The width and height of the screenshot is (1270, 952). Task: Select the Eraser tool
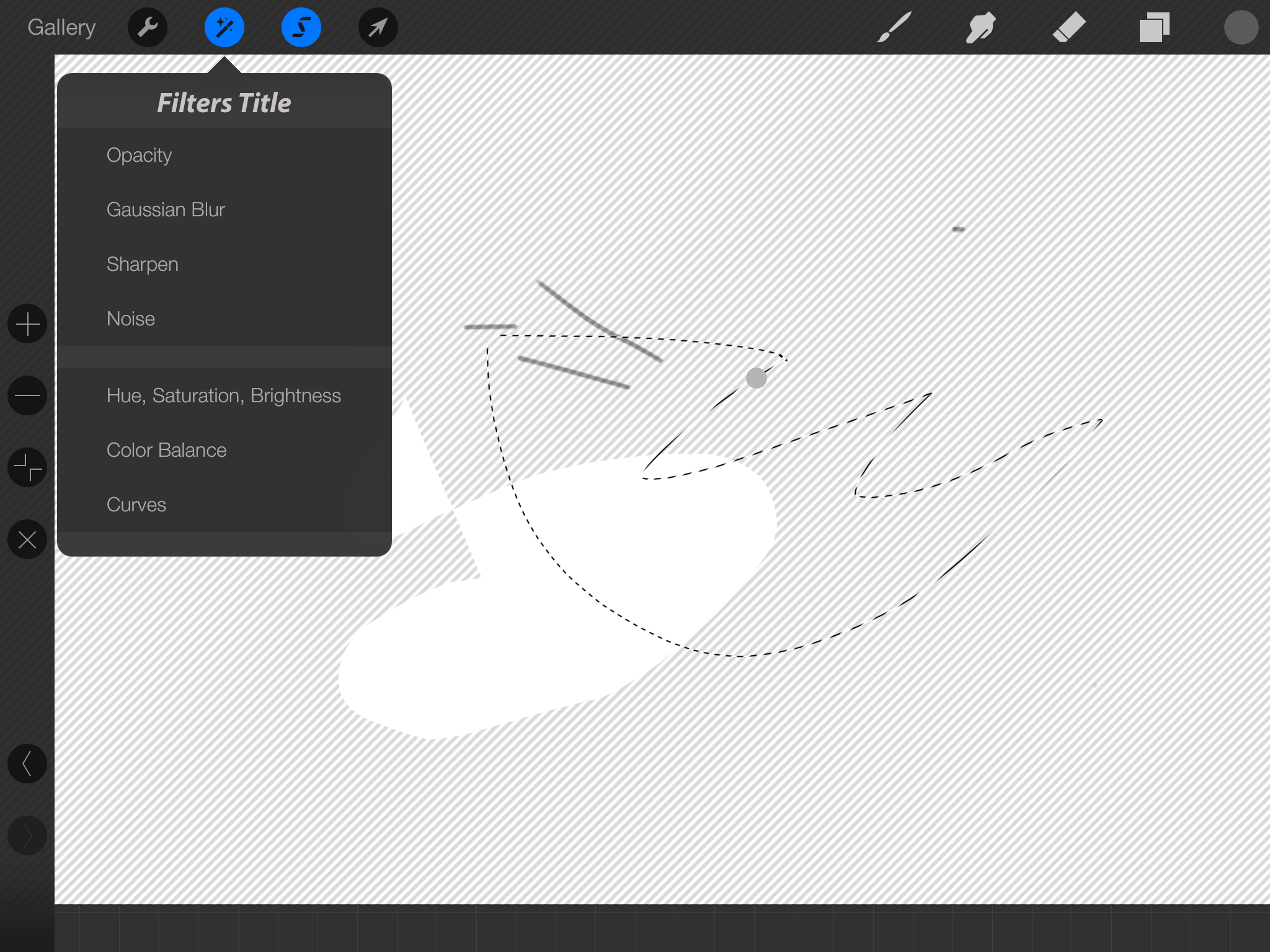[x=1068, y=27]
